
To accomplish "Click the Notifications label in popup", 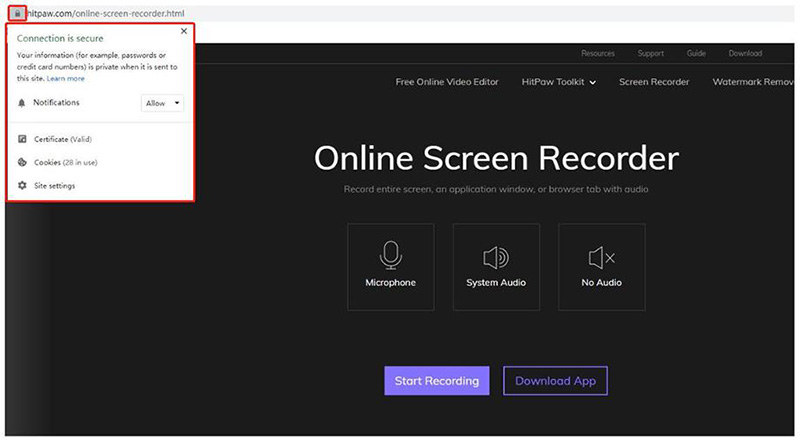I will tap(56, 103).
